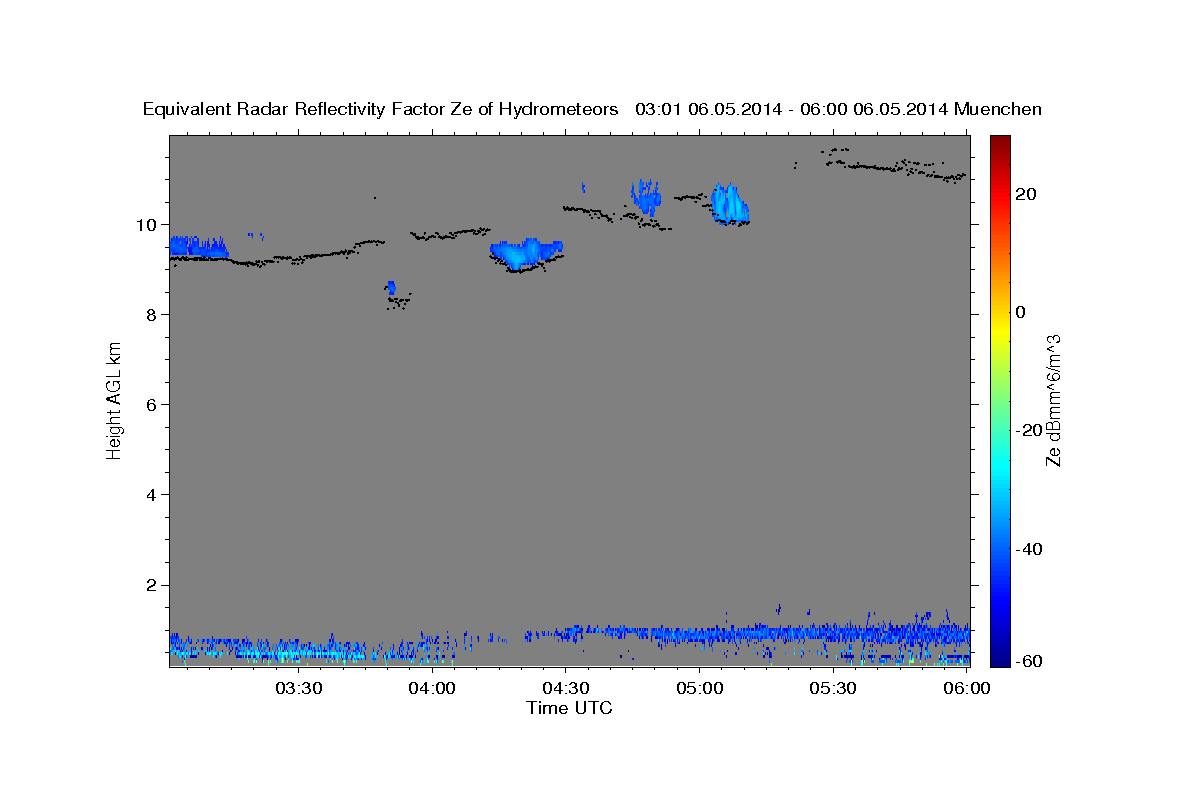Click the 05:00 time tick label
This screenshot has width=1200, height=800.
point(699,688)
